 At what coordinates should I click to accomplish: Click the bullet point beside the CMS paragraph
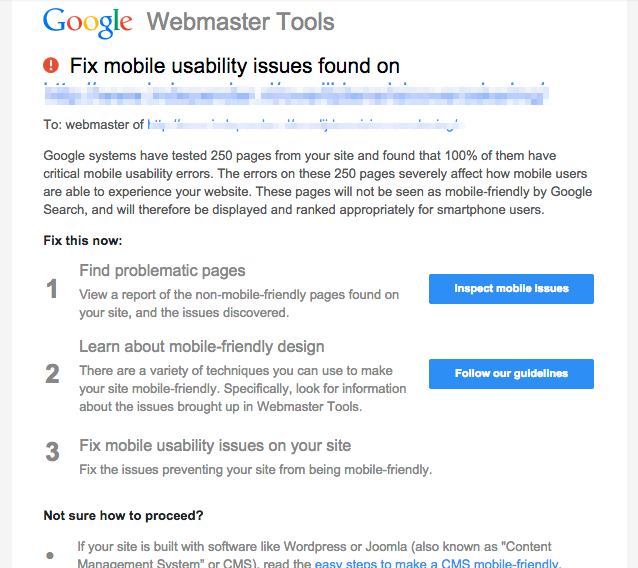[51, 555]
